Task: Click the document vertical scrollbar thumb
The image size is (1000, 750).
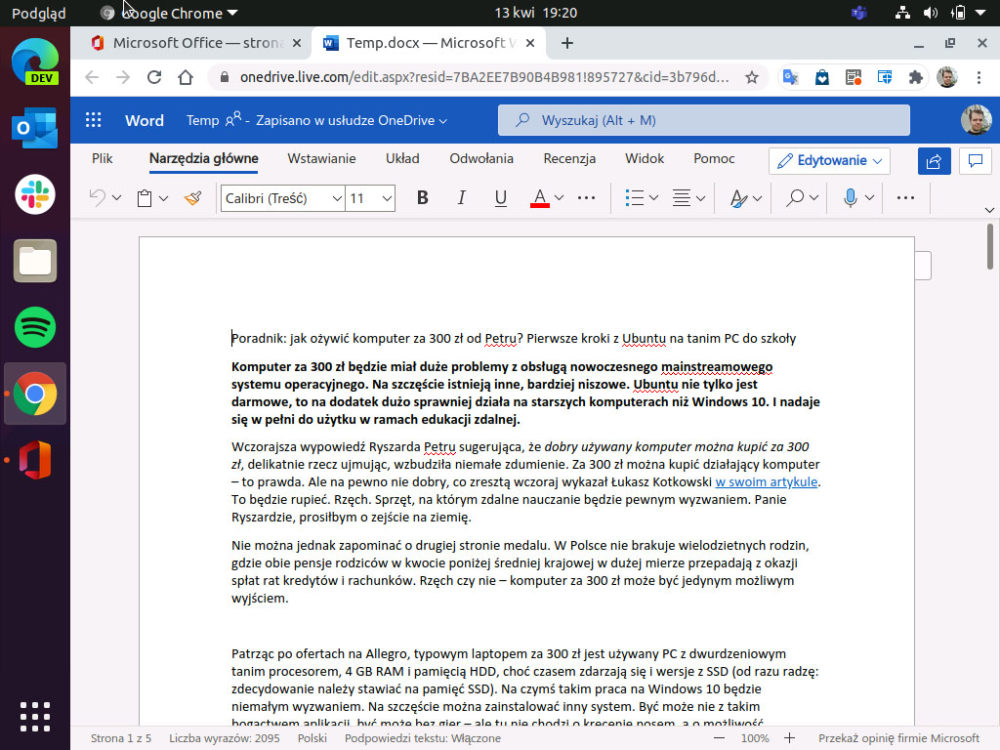Action: [x=989, y=246]
